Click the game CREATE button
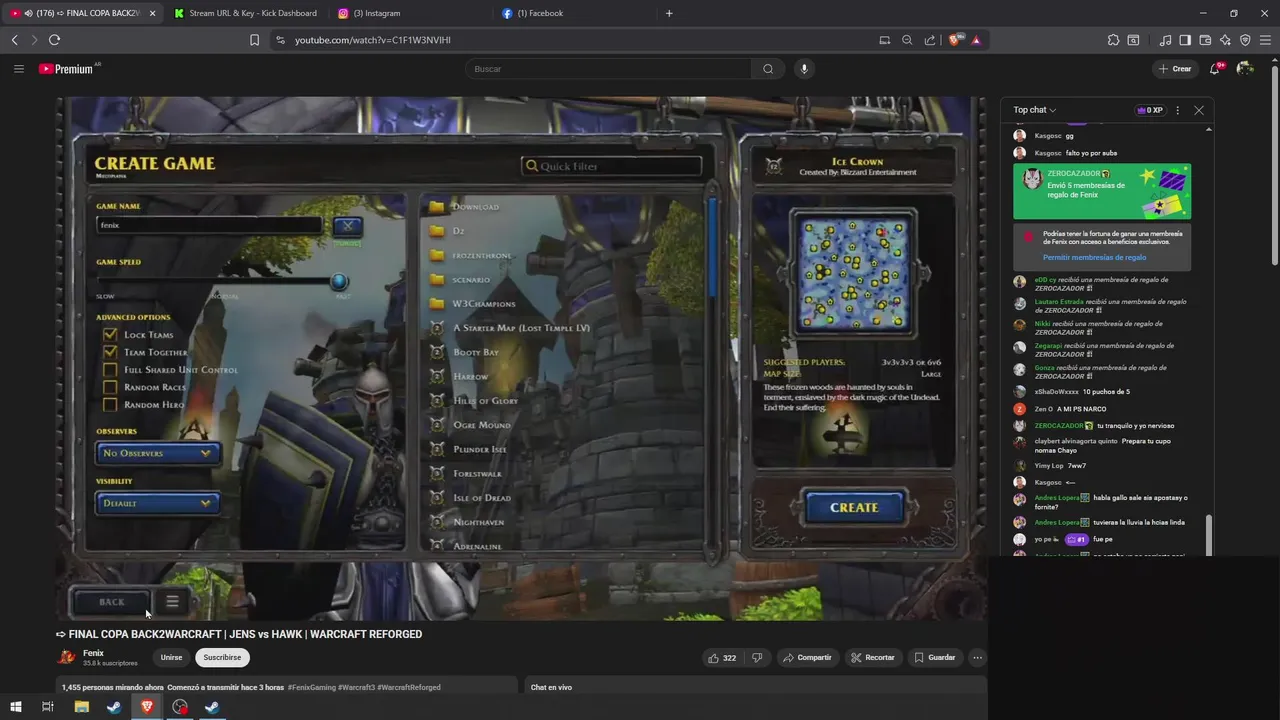The image size is (1280, 720). click(854, 508)
